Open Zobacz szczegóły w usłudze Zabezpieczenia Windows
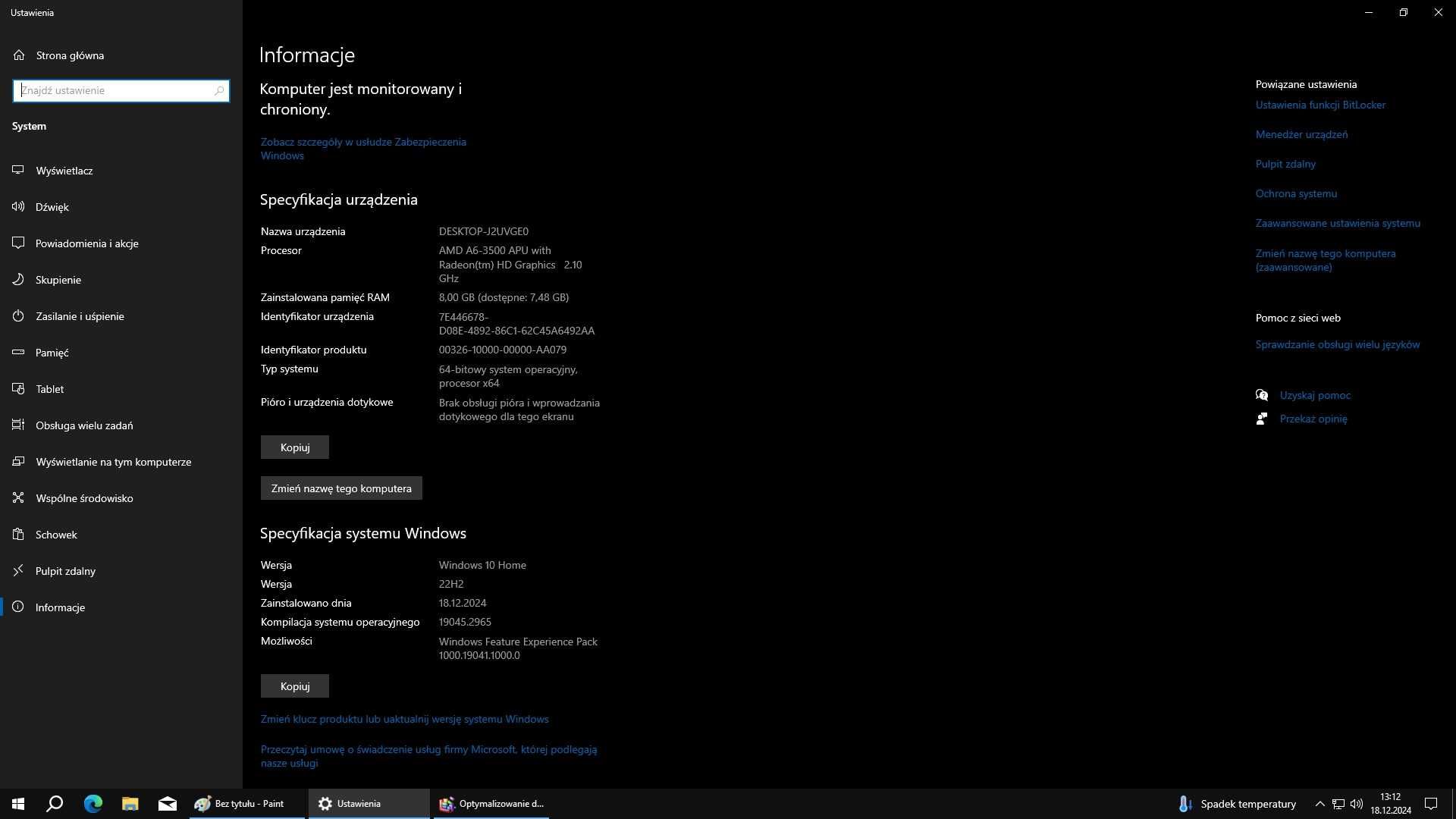The height and width of the screenshot is (819, 1456). click(x=363, y=149)
